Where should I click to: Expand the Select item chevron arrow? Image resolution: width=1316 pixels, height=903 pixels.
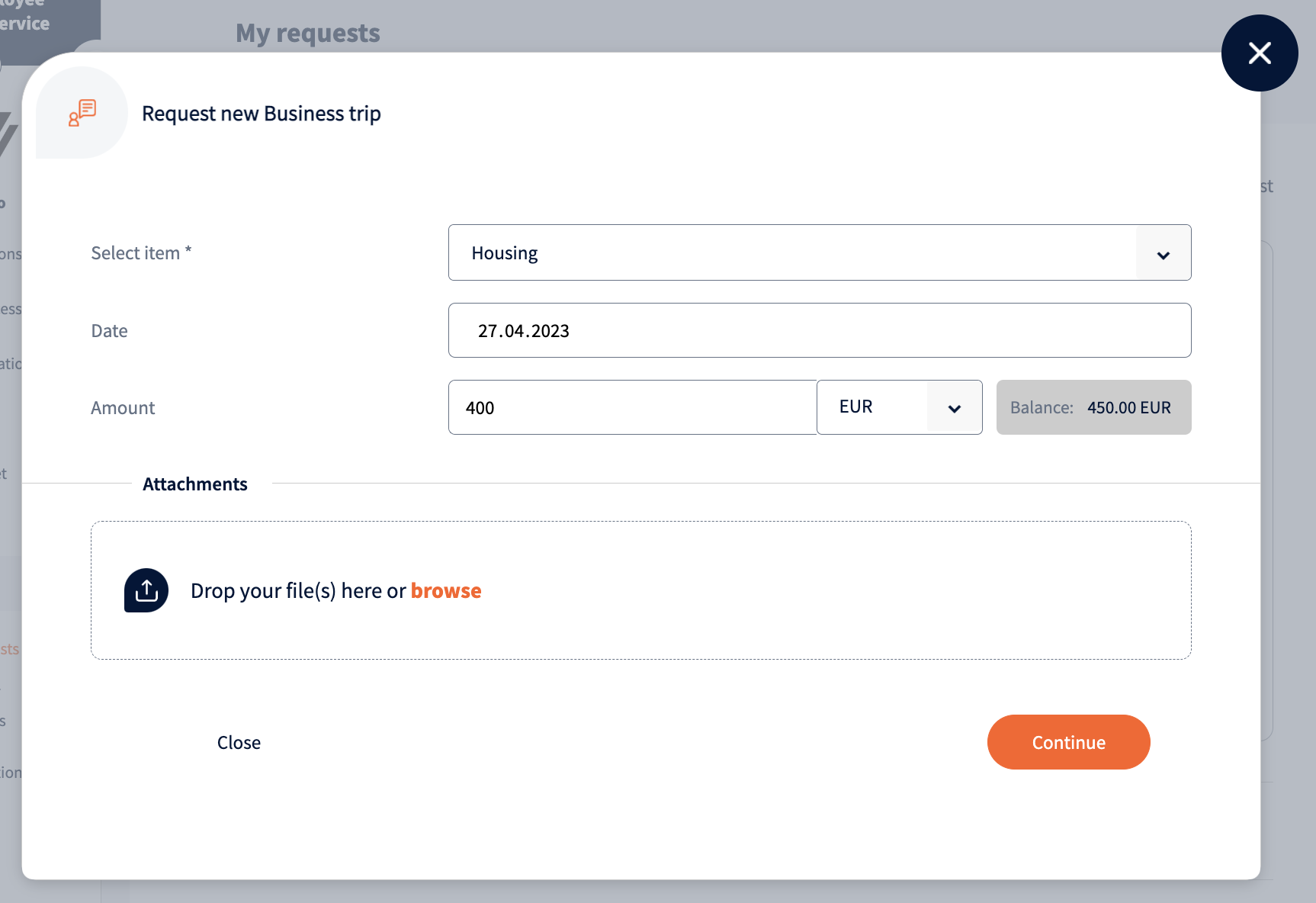[1163, 254]
